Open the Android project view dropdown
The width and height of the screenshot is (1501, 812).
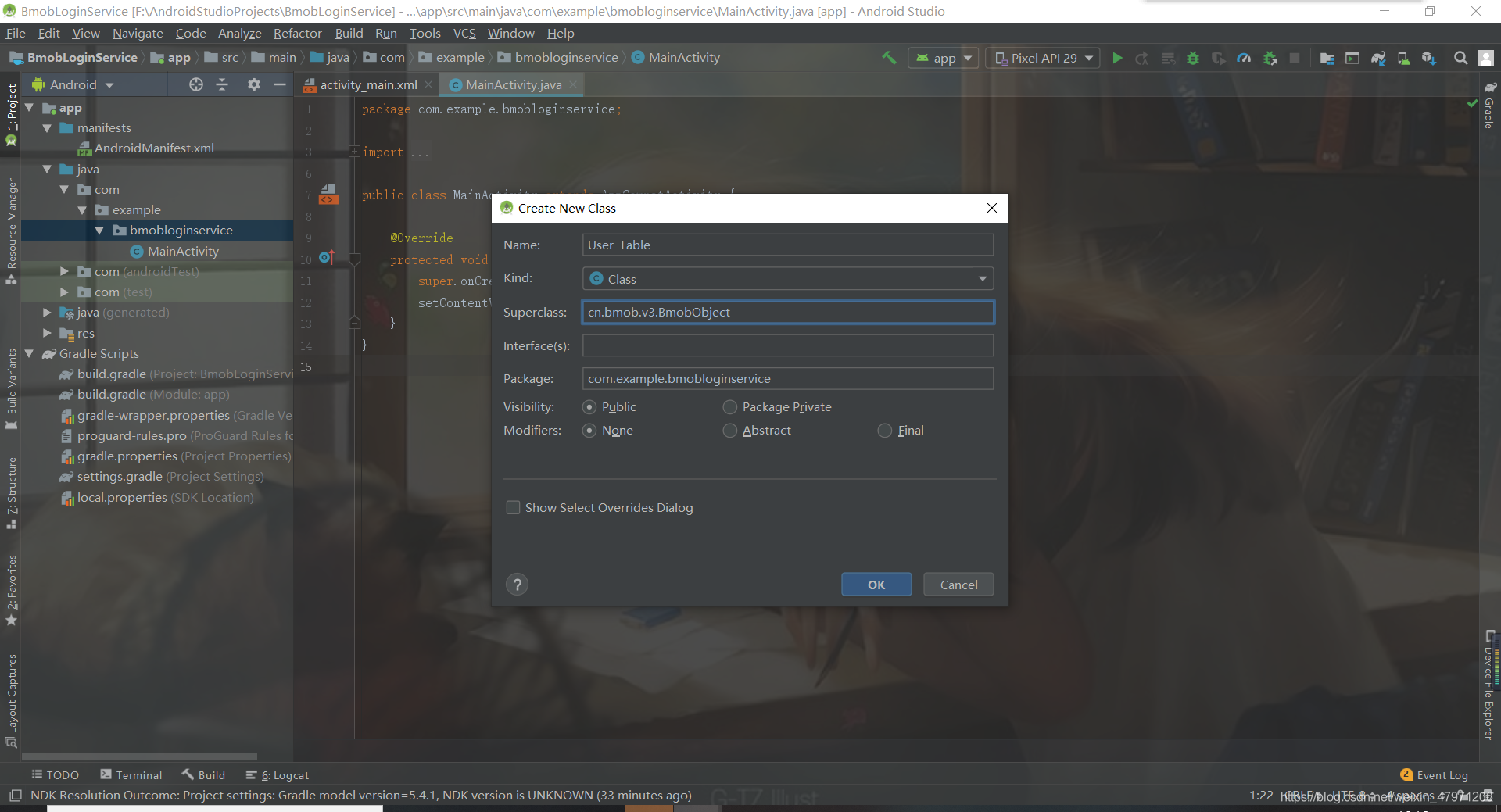73,84
